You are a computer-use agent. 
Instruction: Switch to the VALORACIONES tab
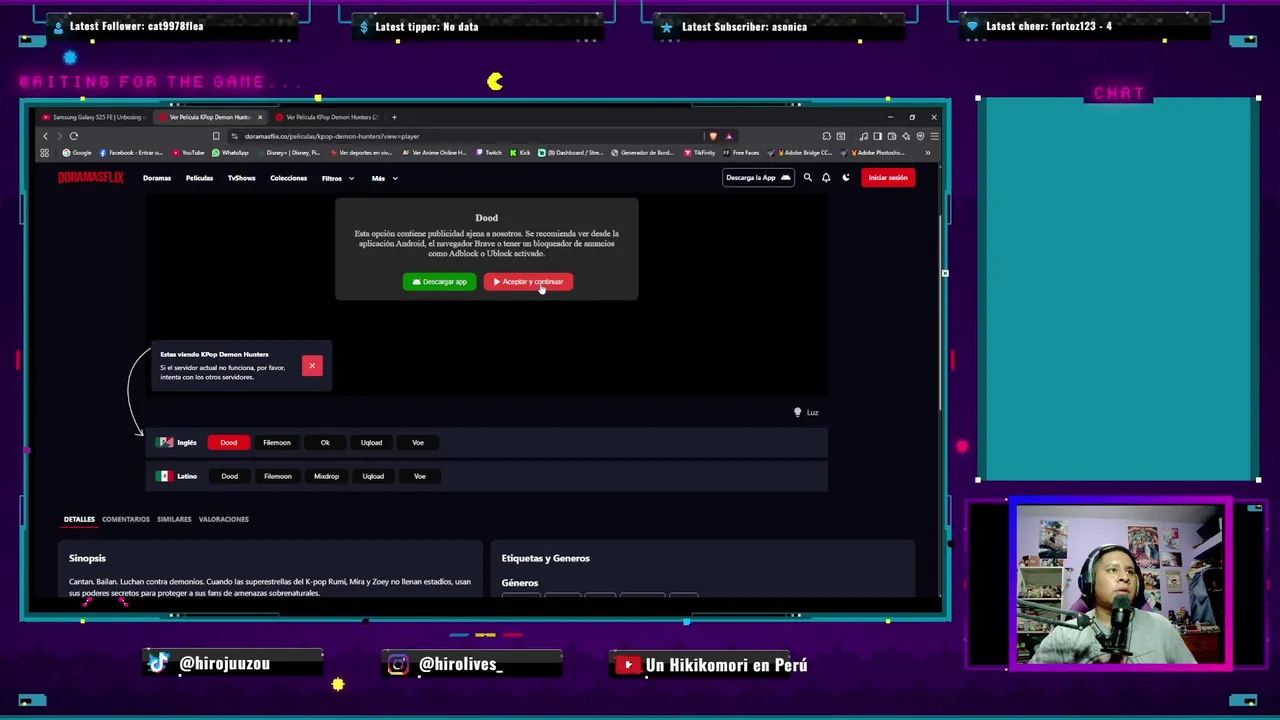[x=224, y=519]
